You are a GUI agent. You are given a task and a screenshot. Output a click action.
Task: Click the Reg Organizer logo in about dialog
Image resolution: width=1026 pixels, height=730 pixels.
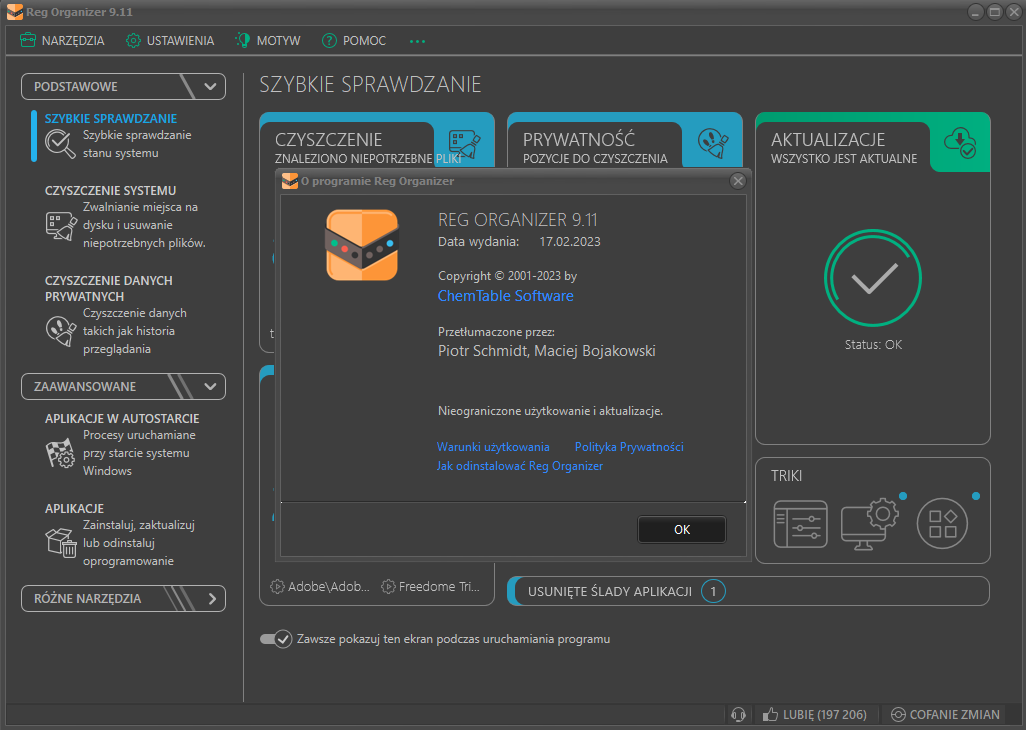pyautogui.click(x=362, y=245)
